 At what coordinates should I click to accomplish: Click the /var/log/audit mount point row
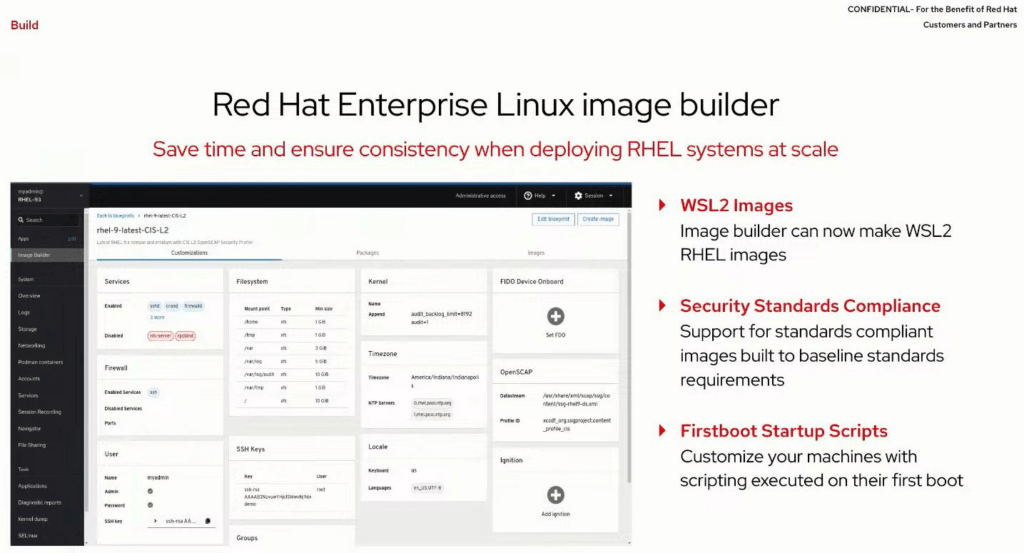pos(291,375)
